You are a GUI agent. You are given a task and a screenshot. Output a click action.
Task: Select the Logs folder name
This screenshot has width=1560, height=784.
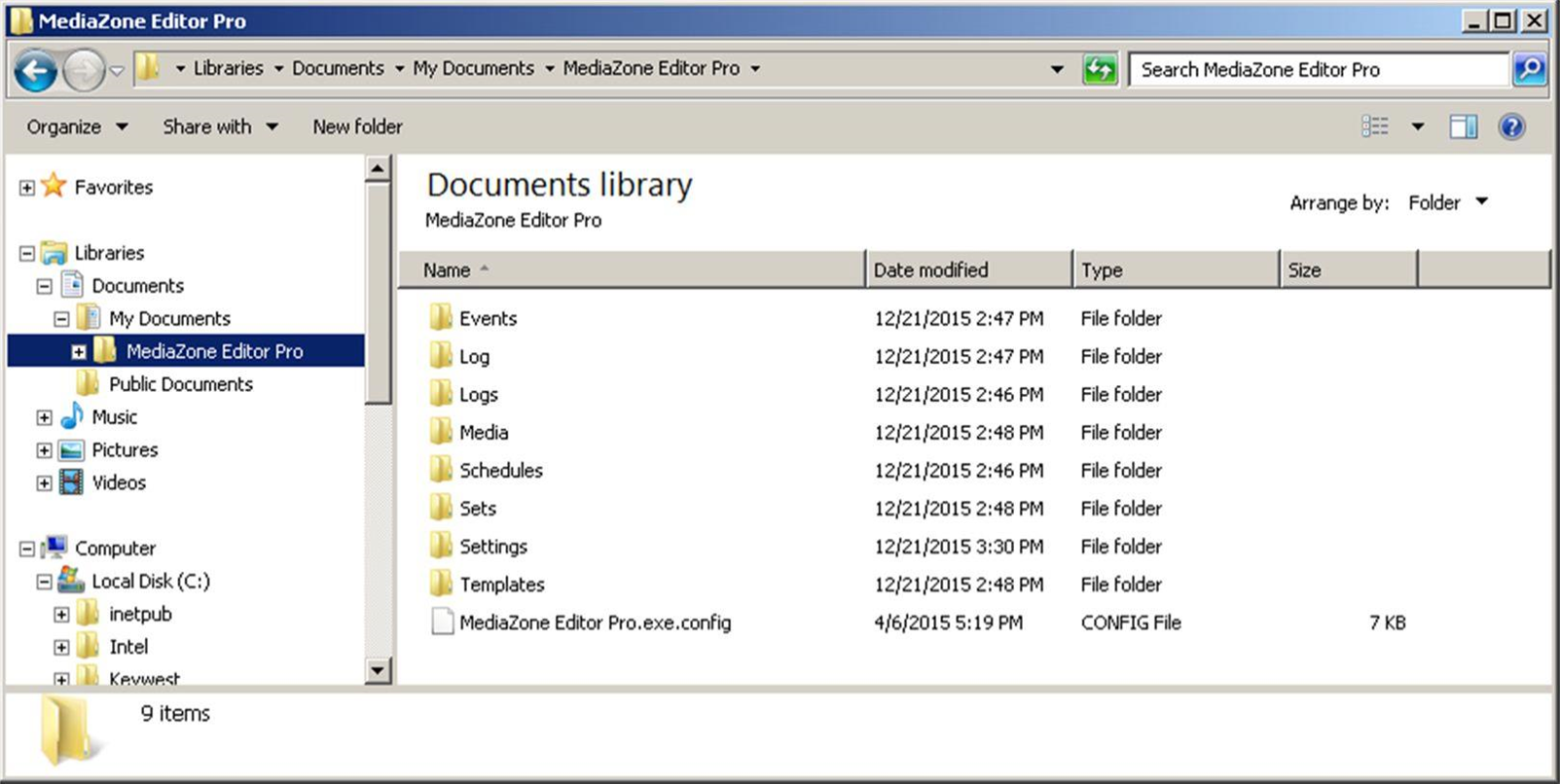478,394
